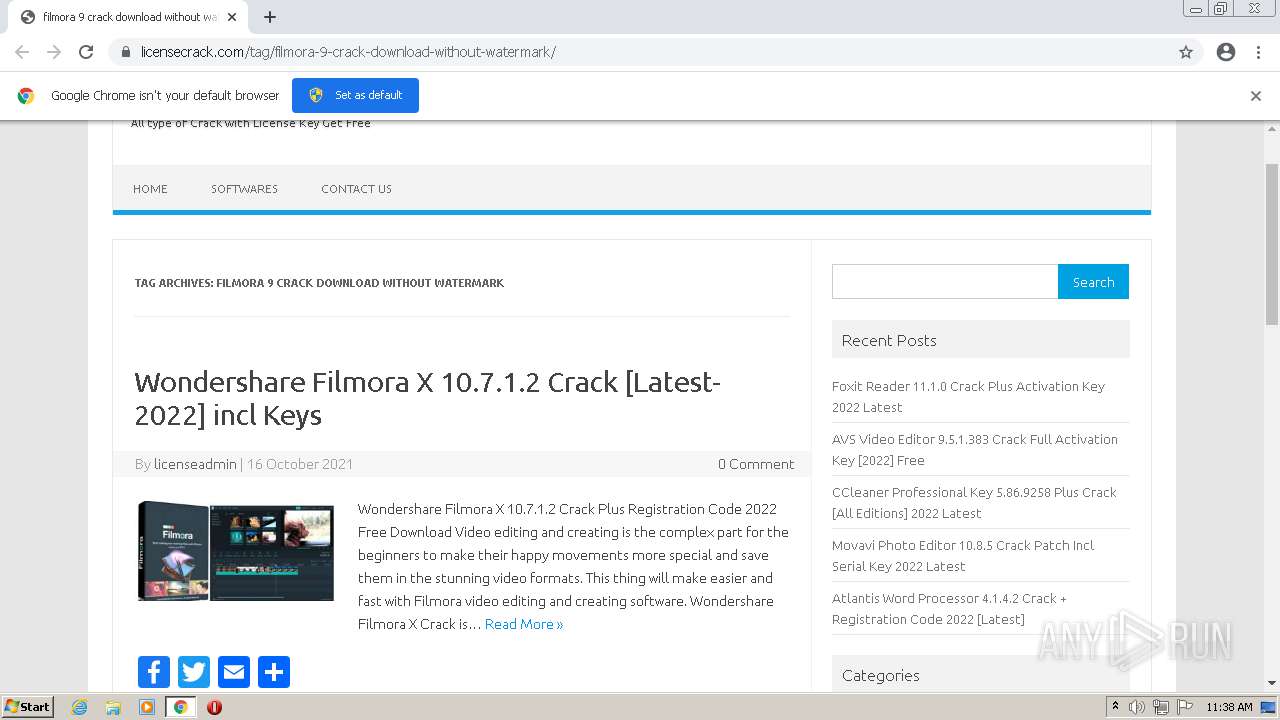The width and height of the screenshot is (1280, 720).
Task: Click the Action Center flag icon
Action: click(1185, 707)
